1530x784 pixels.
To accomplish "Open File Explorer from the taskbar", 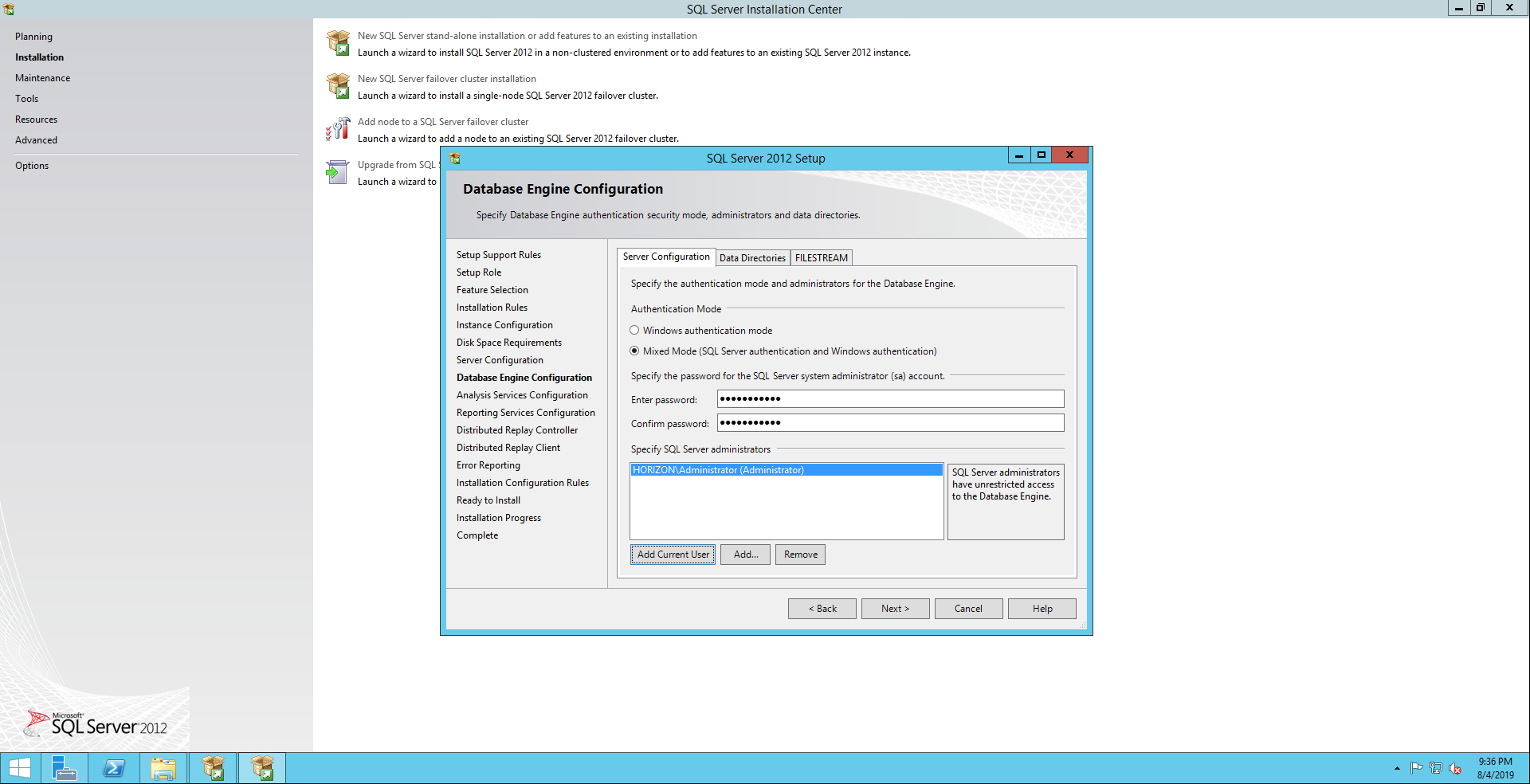I will (163, 768).
